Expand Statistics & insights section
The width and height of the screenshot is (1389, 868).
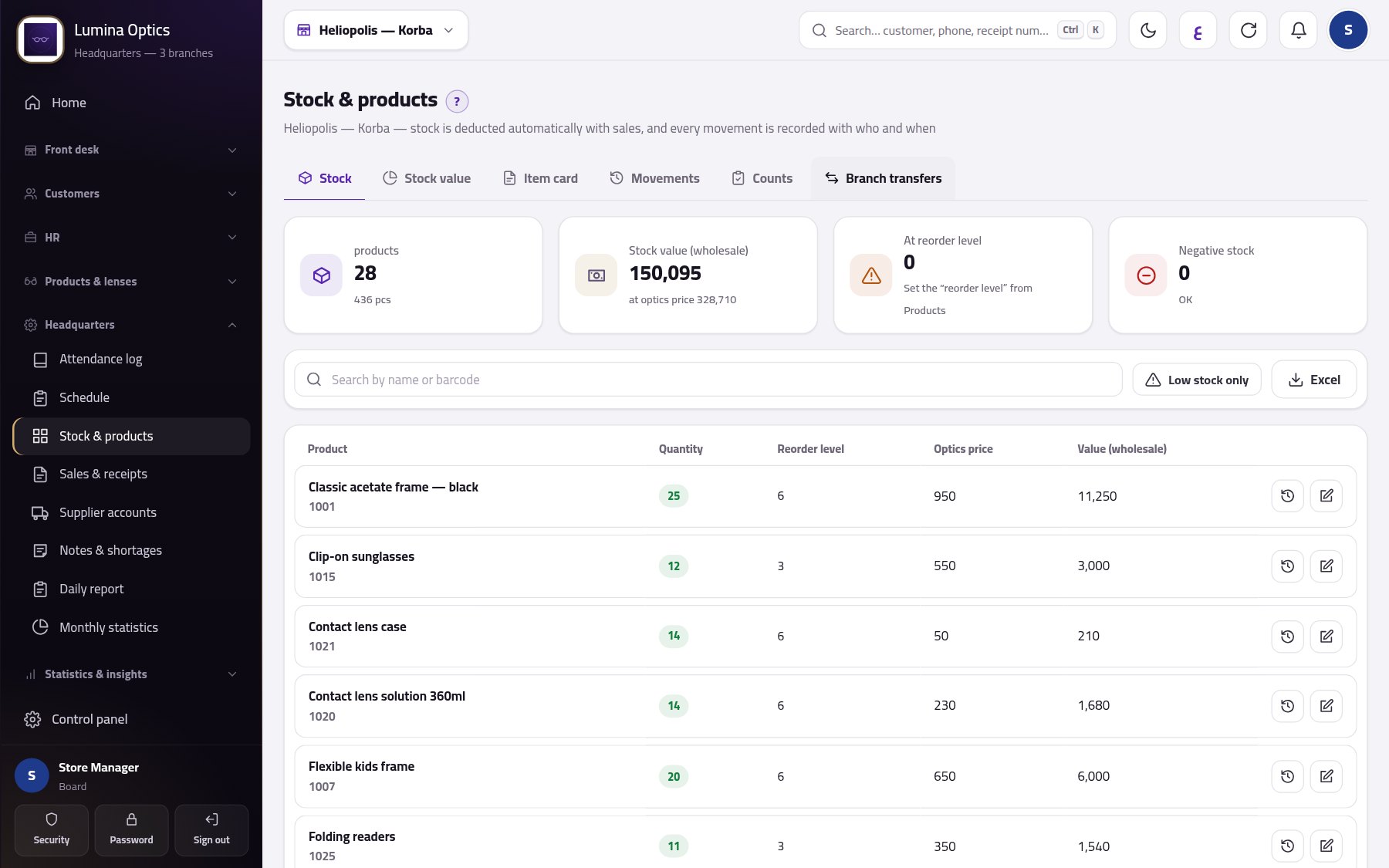[131, 674]
